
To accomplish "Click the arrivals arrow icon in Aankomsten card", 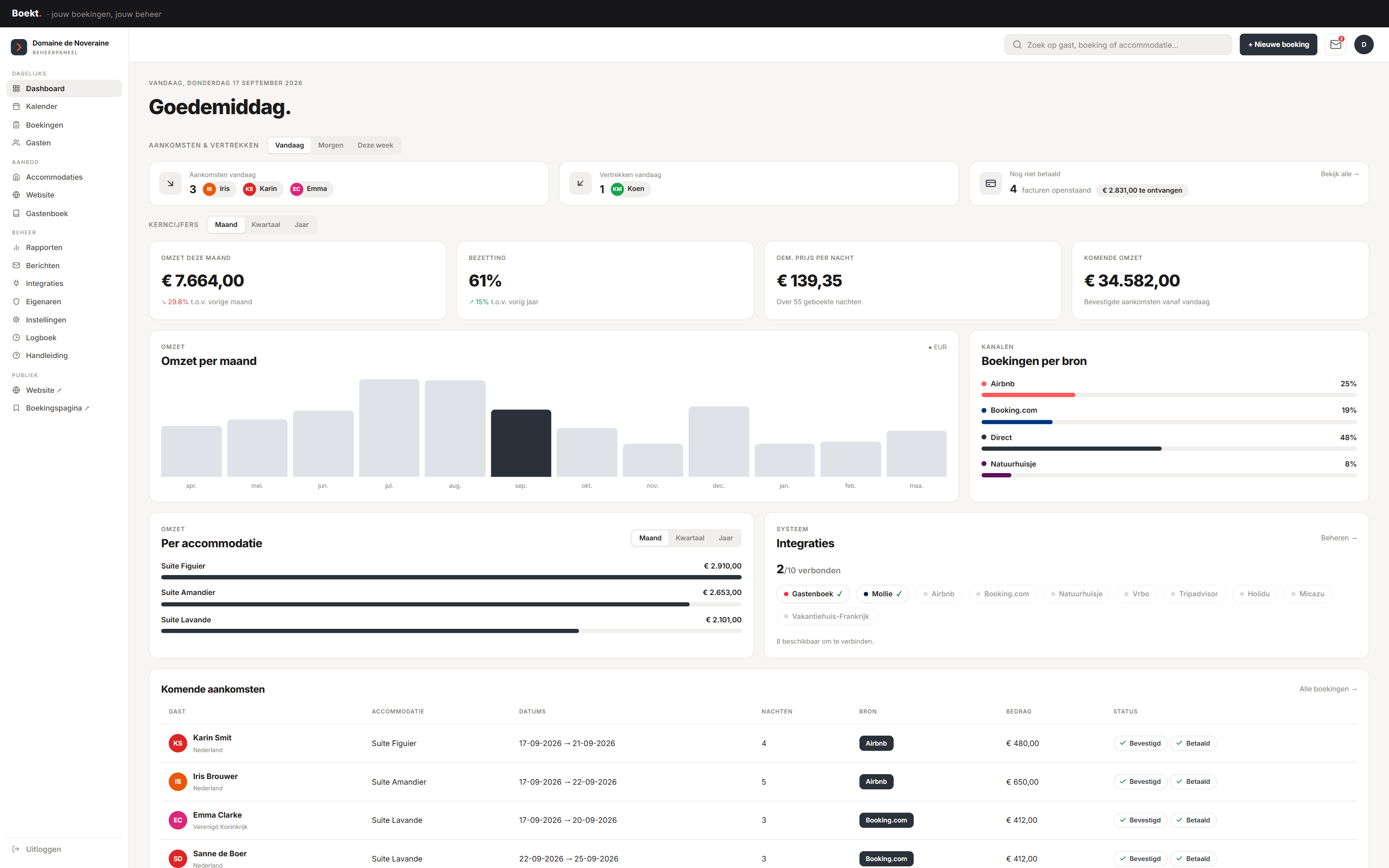I will click(x=171, y=183).
